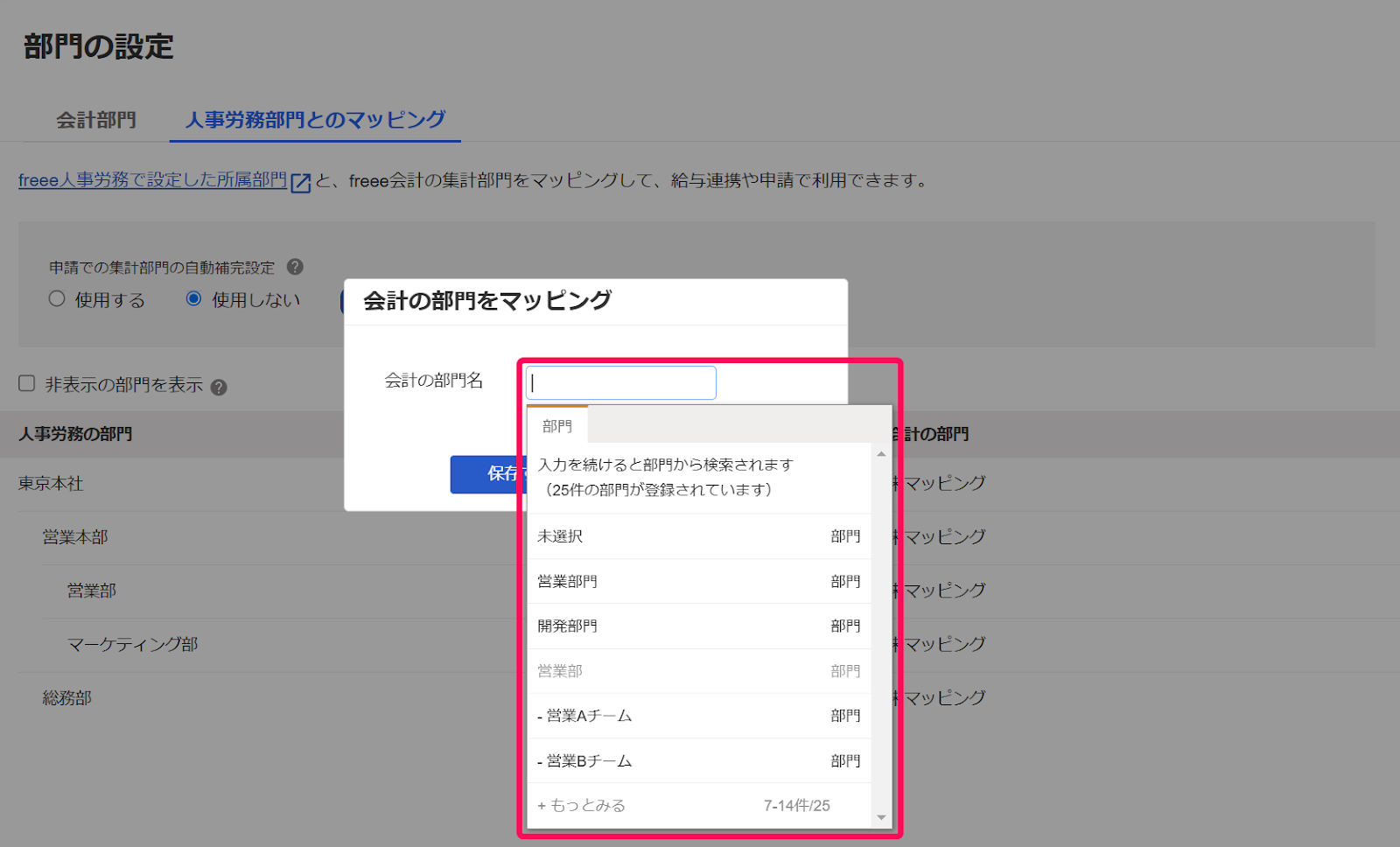This screenshot has height=847, width=1400.
Task: Click 未マッピング in the 営業部 table row
Action: pyautogui.click(x=939, y=591)
